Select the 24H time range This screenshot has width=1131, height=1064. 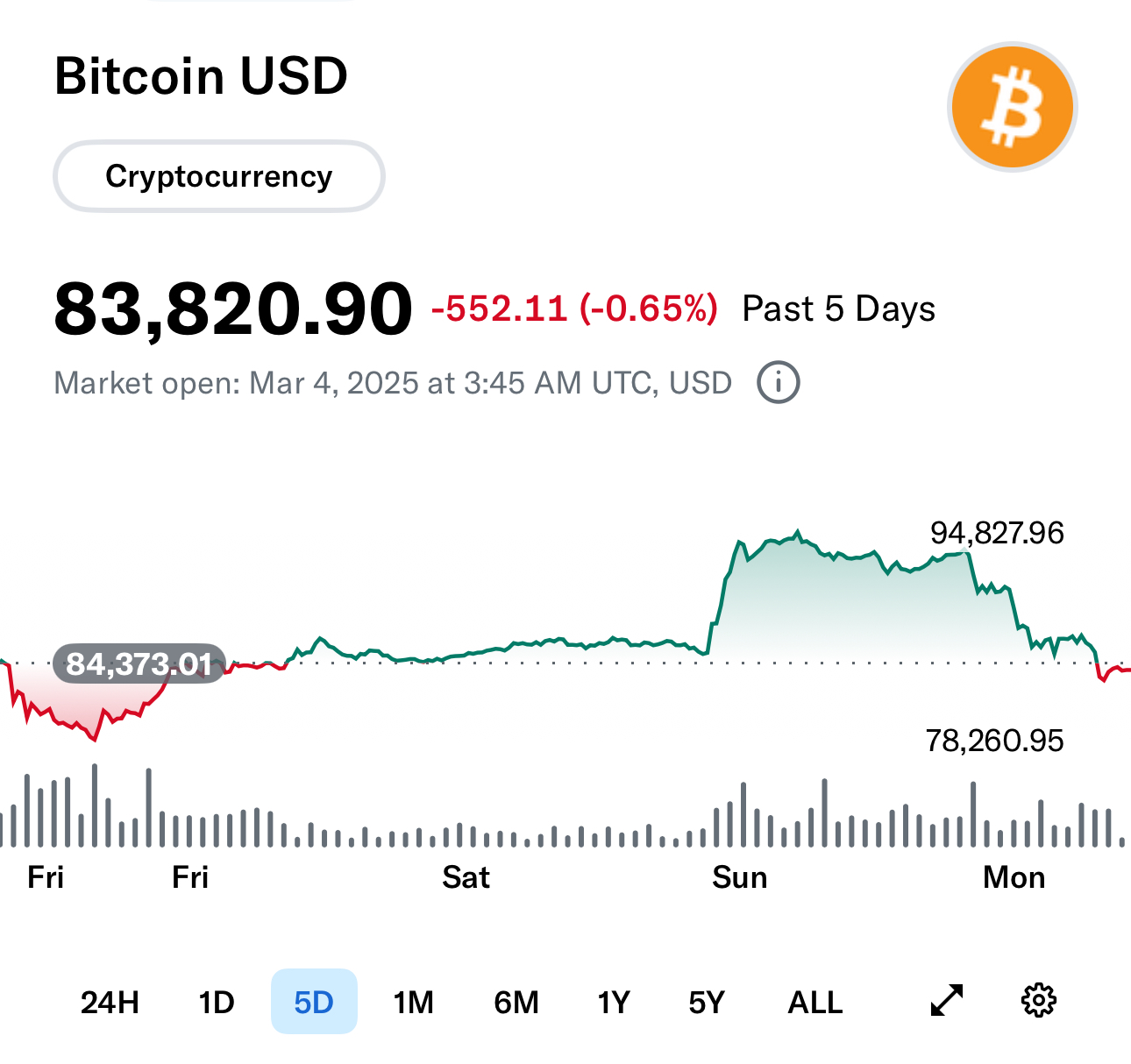coord(110,1002)
